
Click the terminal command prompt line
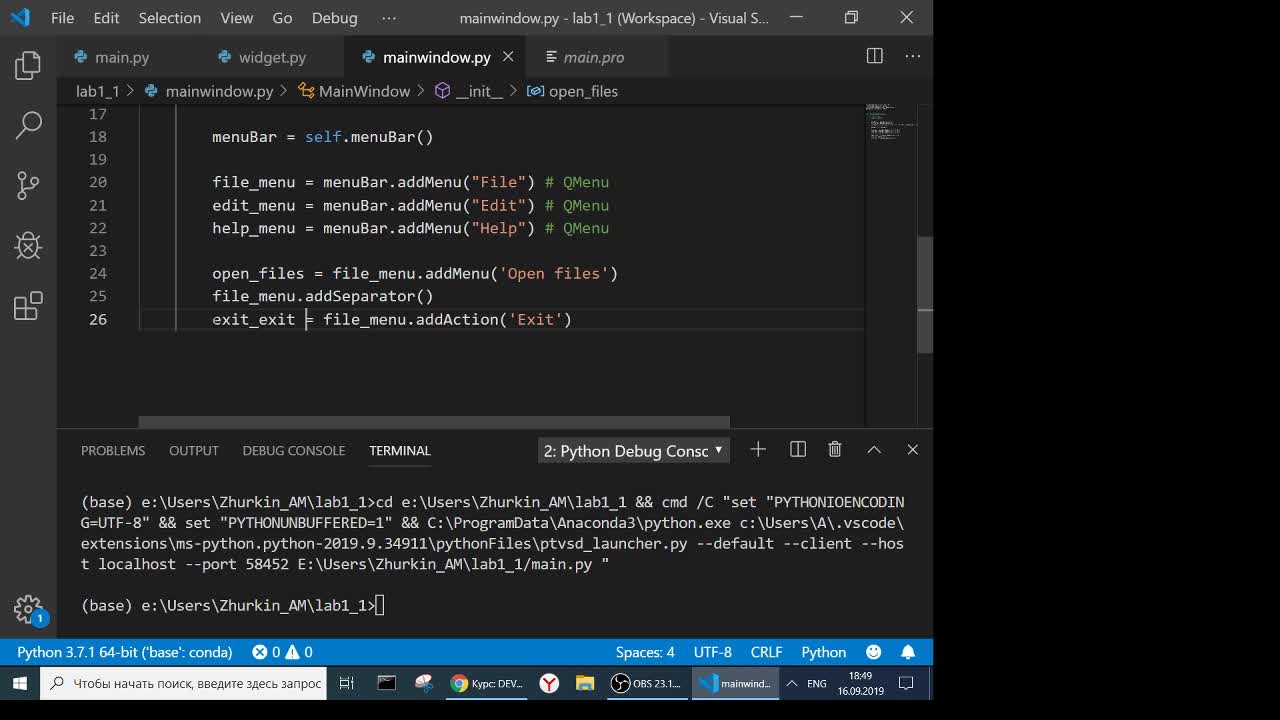pyautogui.click(x=233, y=606)
